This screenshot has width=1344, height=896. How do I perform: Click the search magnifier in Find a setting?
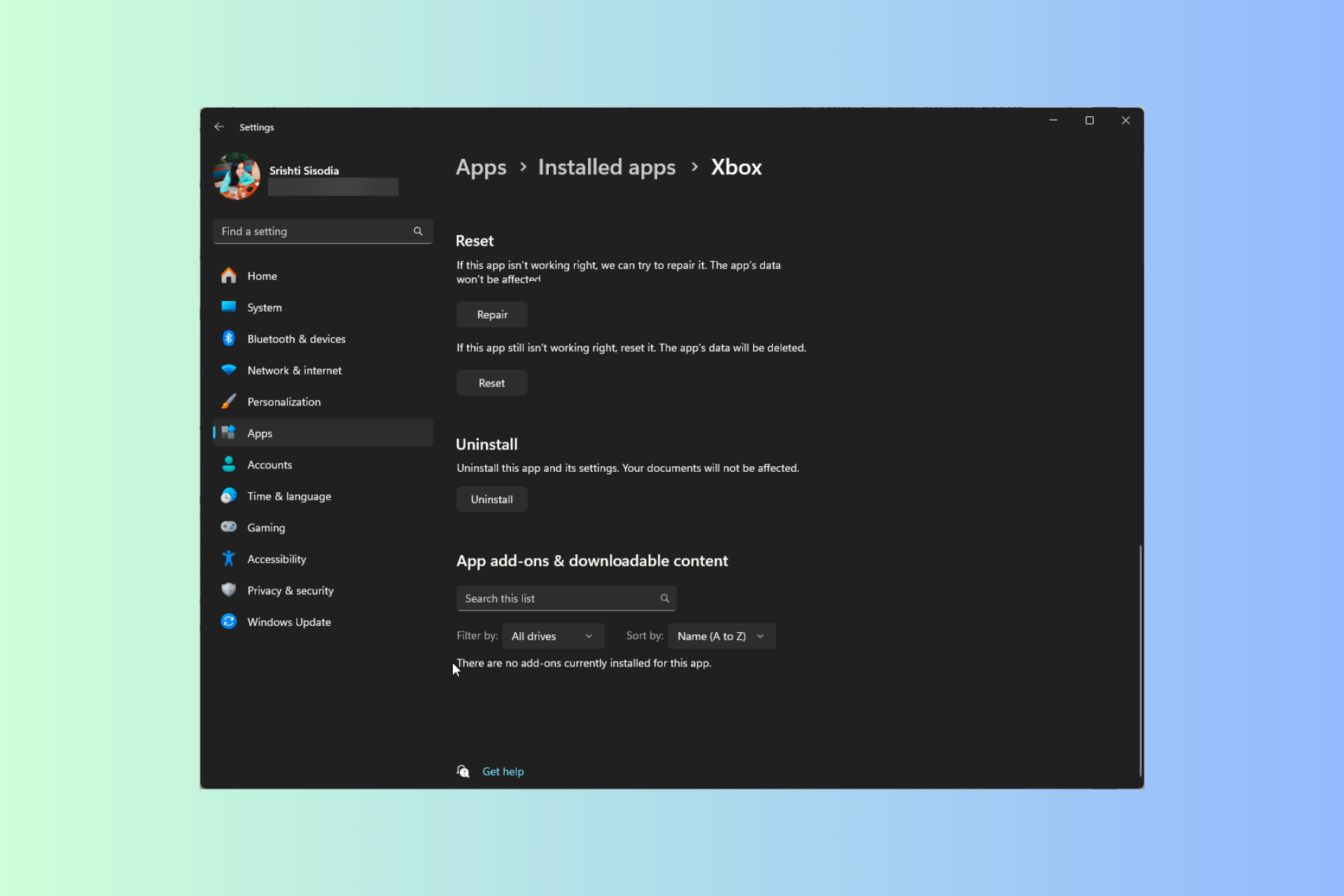click(x=418, y=231)
